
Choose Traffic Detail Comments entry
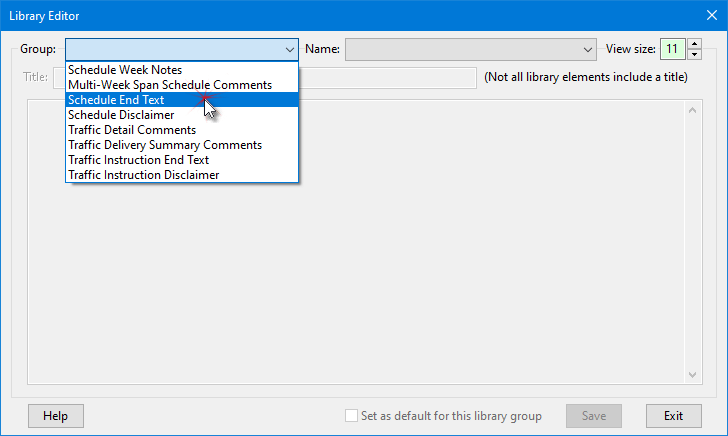pyautogui.click(x=132, y=130)
